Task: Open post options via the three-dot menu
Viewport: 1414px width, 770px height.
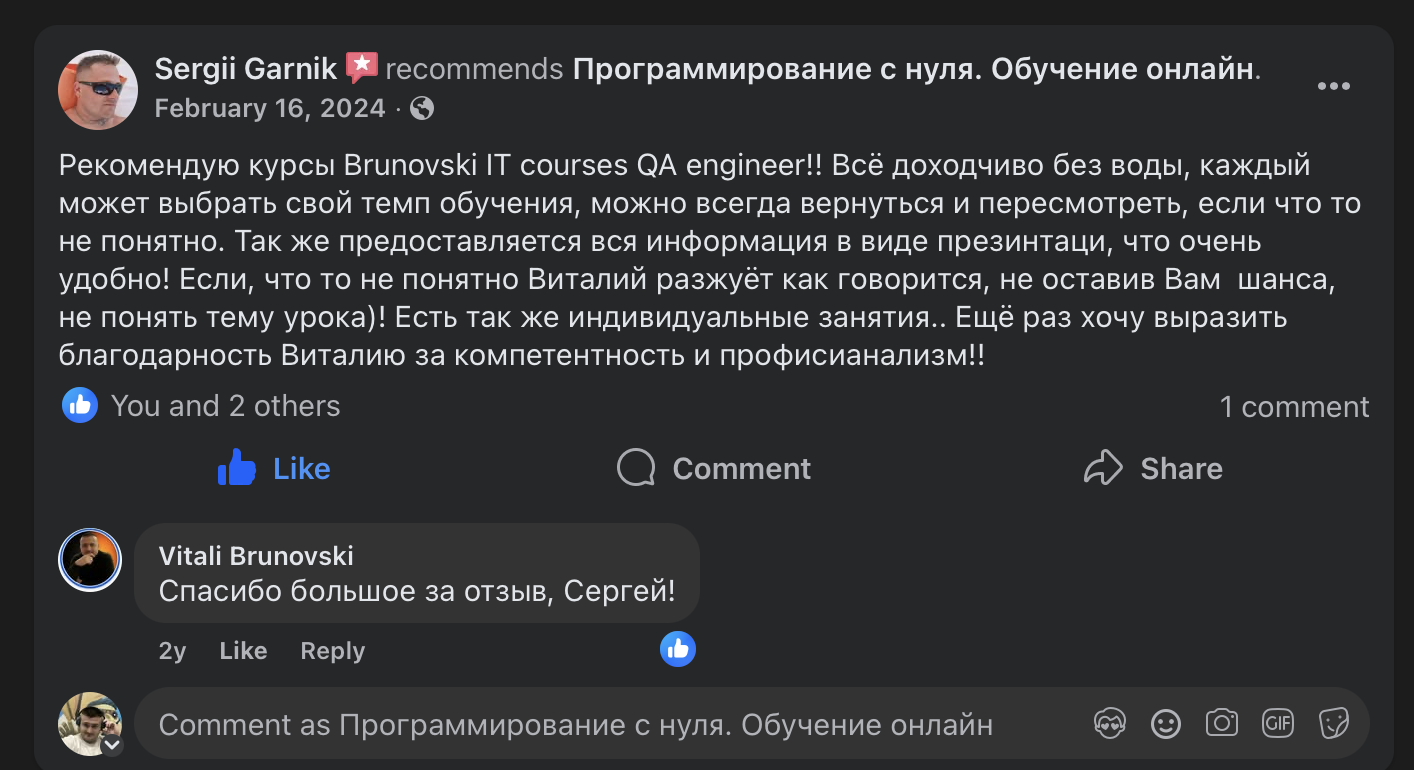Action: [1333, 86]
